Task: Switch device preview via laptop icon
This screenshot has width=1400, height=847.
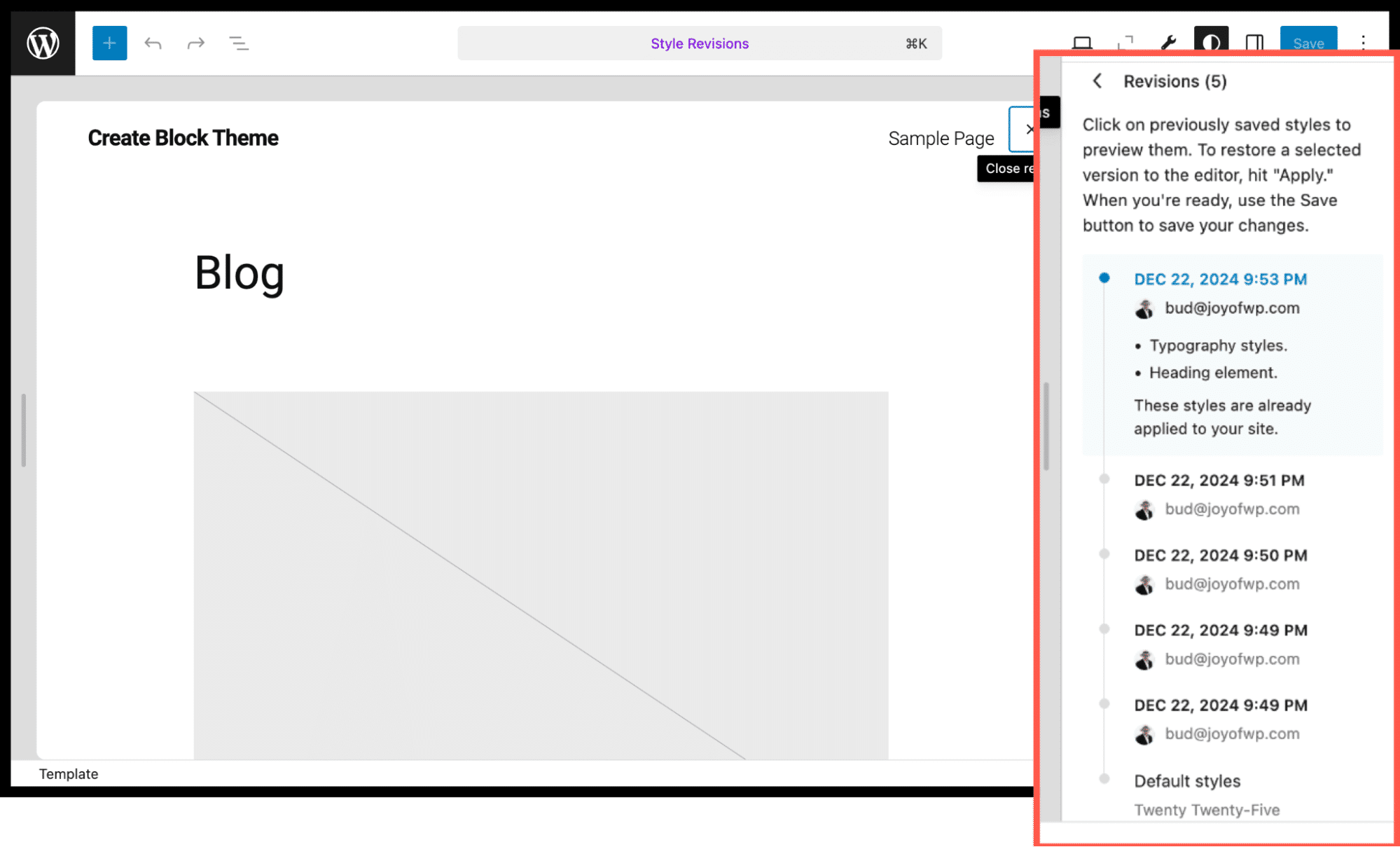Action: 1082,43
